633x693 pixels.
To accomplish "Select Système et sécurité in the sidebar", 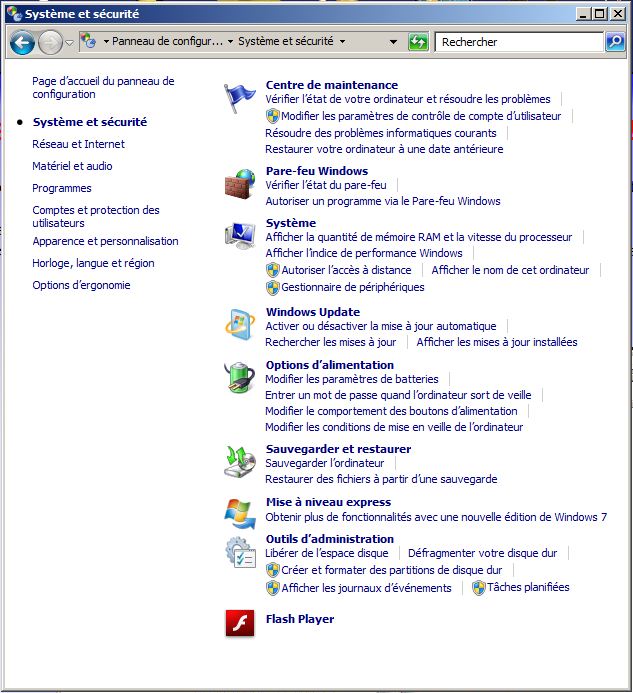I will coord(90,122).
